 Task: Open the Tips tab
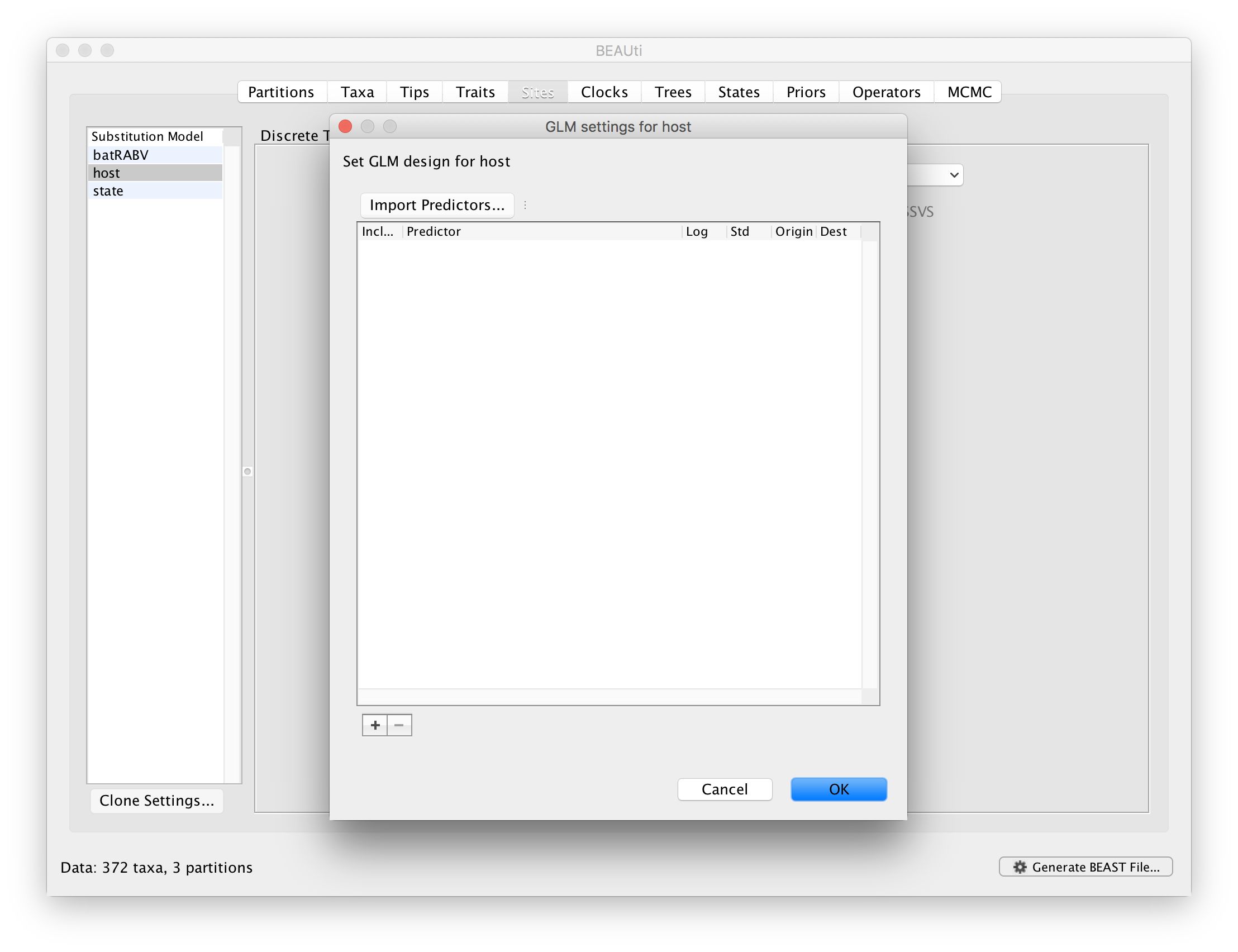[414, 92]
